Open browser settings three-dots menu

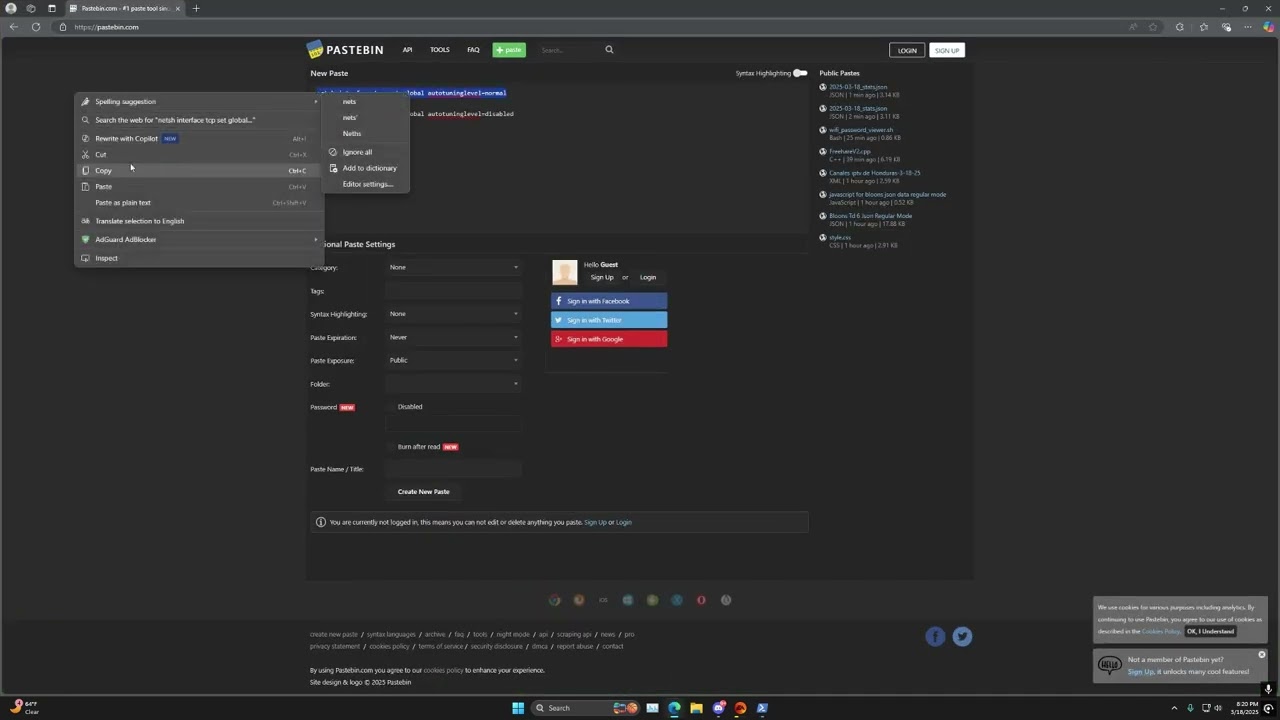click(1248, 27)
